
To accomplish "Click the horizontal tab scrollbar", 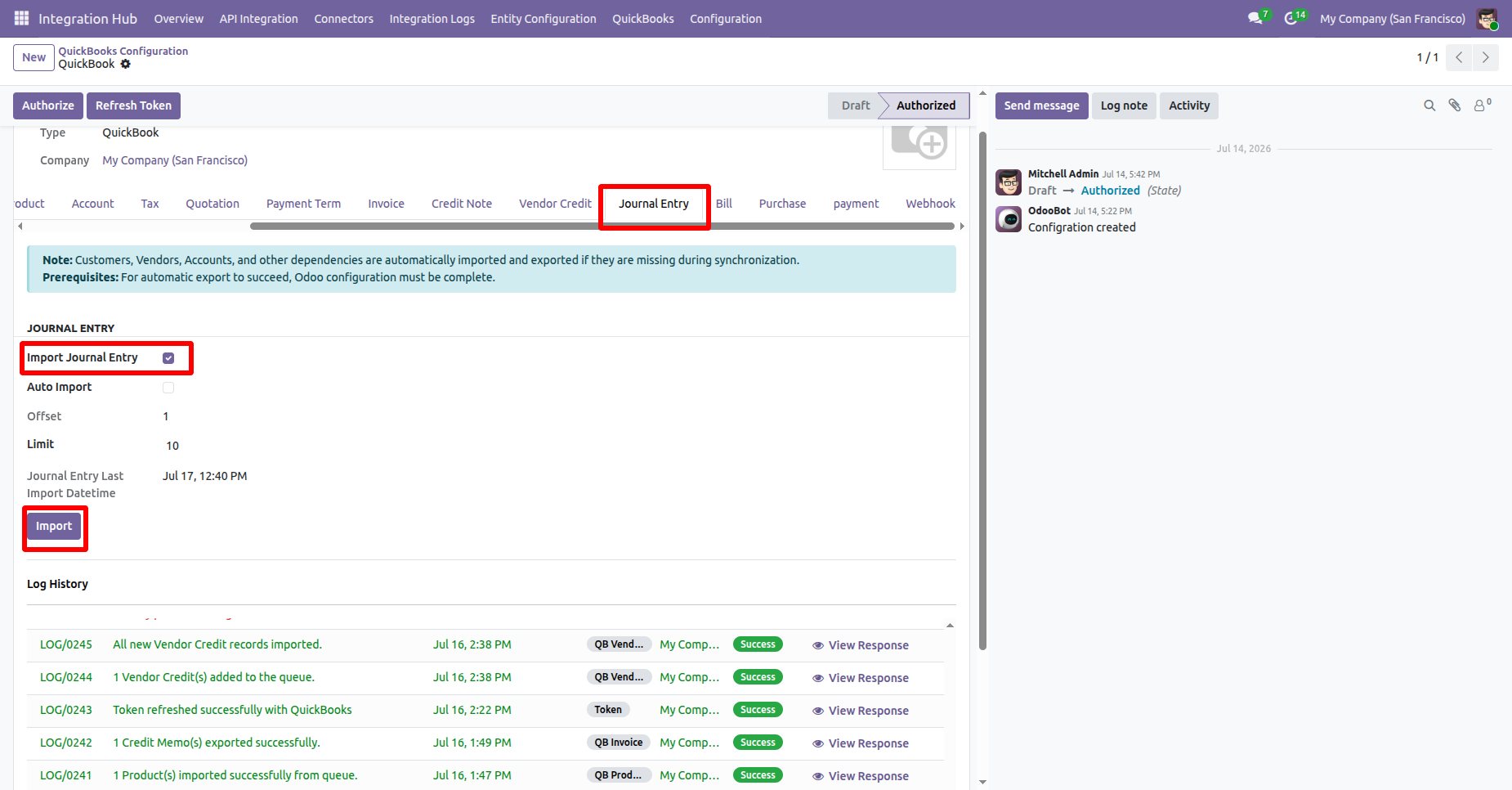I will click(602, 227).
